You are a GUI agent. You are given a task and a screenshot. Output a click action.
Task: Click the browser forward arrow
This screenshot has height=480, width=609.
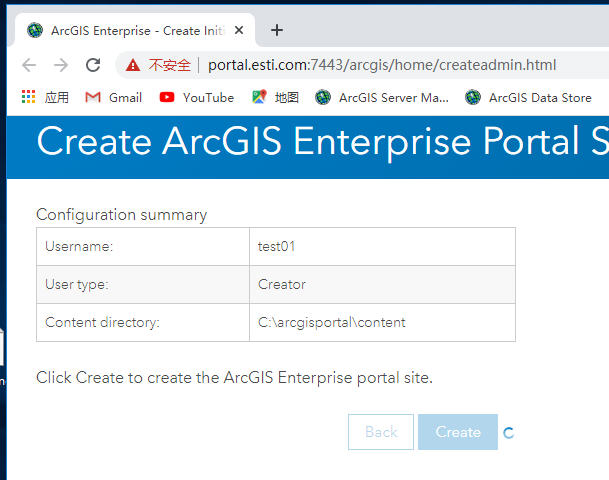click(x=61, y=65)
